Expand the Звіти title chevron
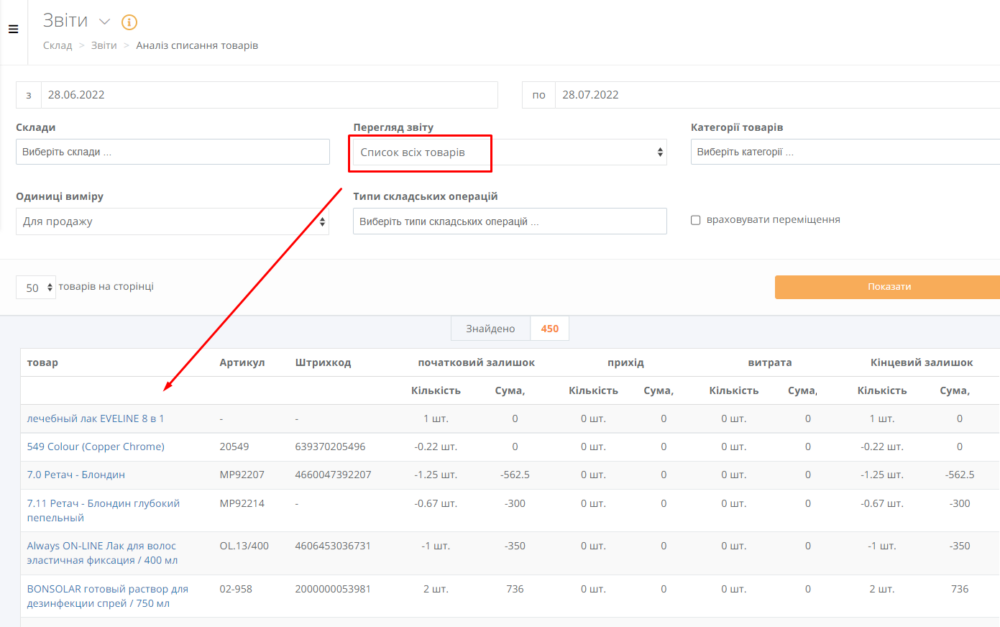1000x627 pixels. (105, 22)
